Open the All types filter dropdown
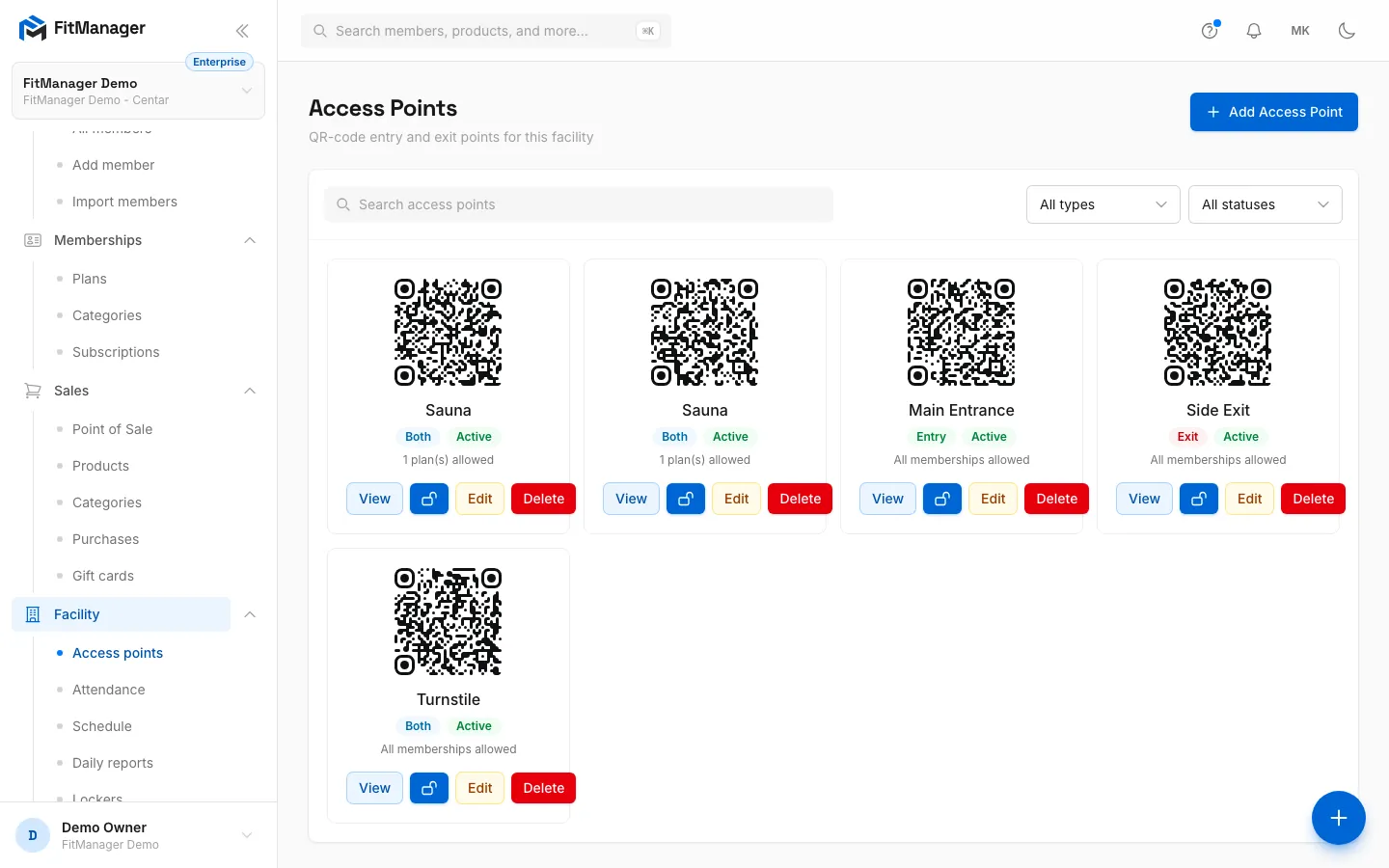The width and height of the screenshot is (1389, 868). pos(1103,204)
